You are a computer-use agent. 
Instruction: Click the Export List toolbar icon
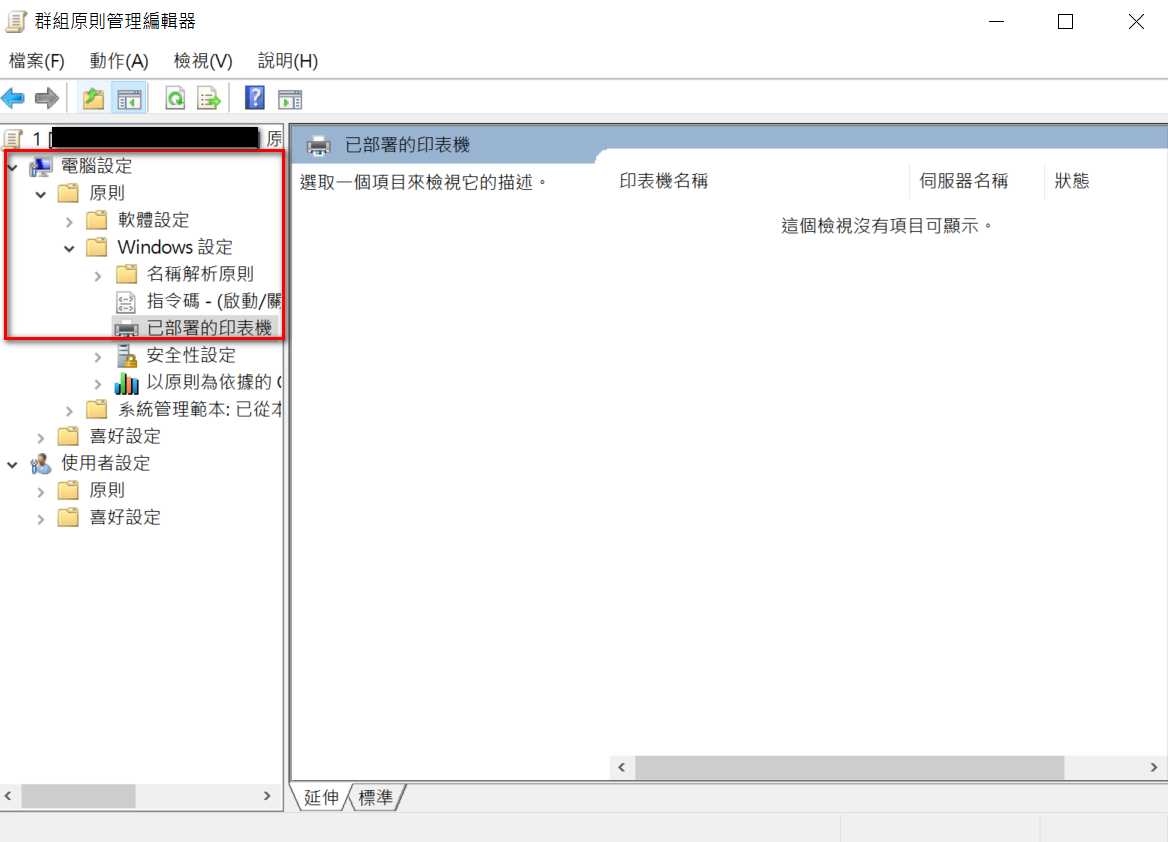[208, 98]
